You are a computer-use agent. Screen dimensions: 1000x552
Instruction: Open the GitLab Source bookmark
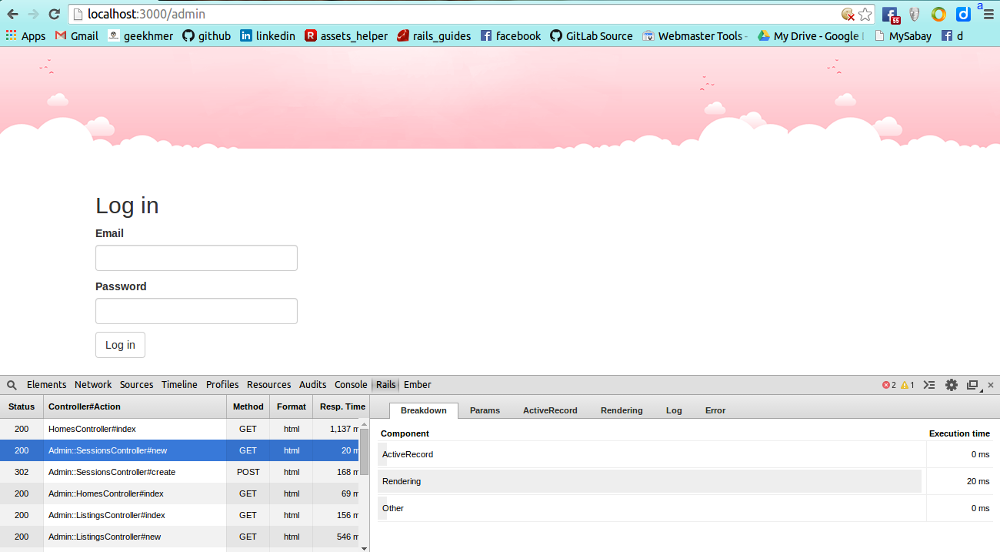[x=591, y=36]
